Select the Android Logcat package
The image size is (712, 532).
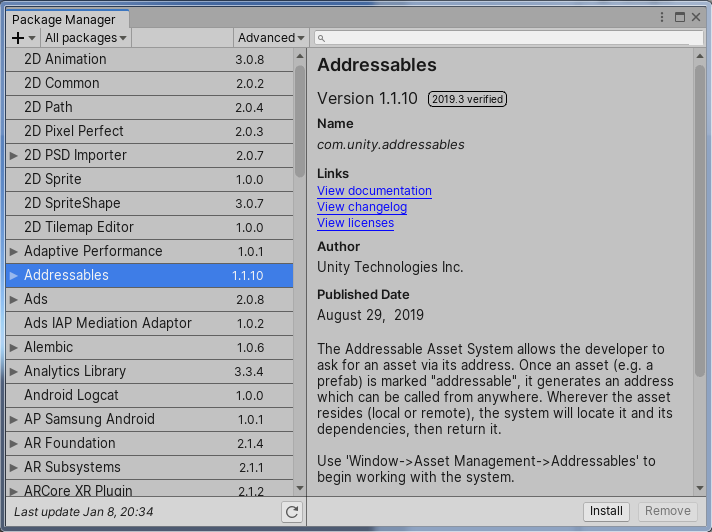(149, 396)
